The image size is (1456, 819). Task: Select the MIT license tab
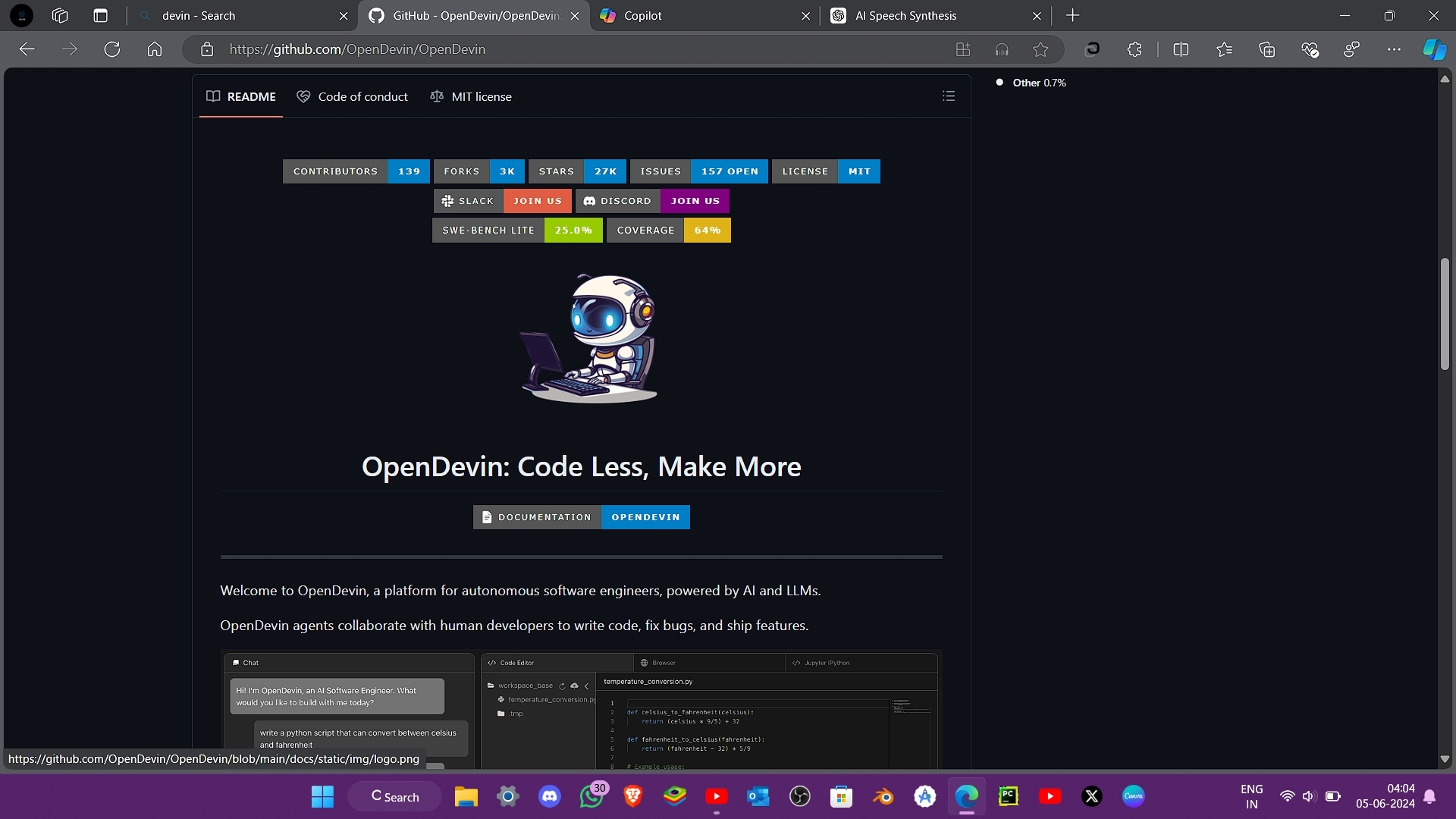pyautogui.click(x=471, y=96)
